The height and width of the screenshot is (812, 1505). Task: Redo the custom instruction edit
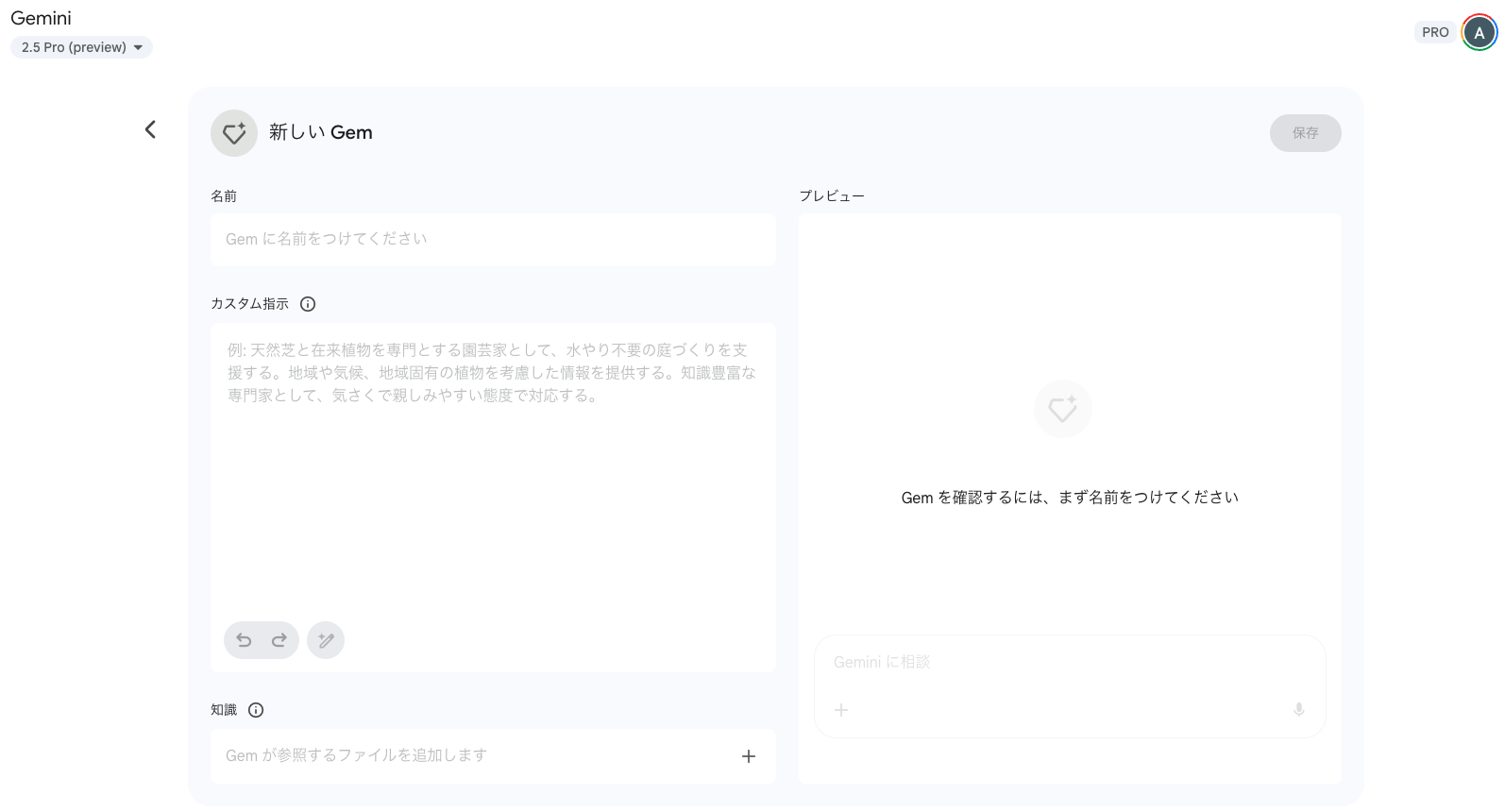pos(279,640)
